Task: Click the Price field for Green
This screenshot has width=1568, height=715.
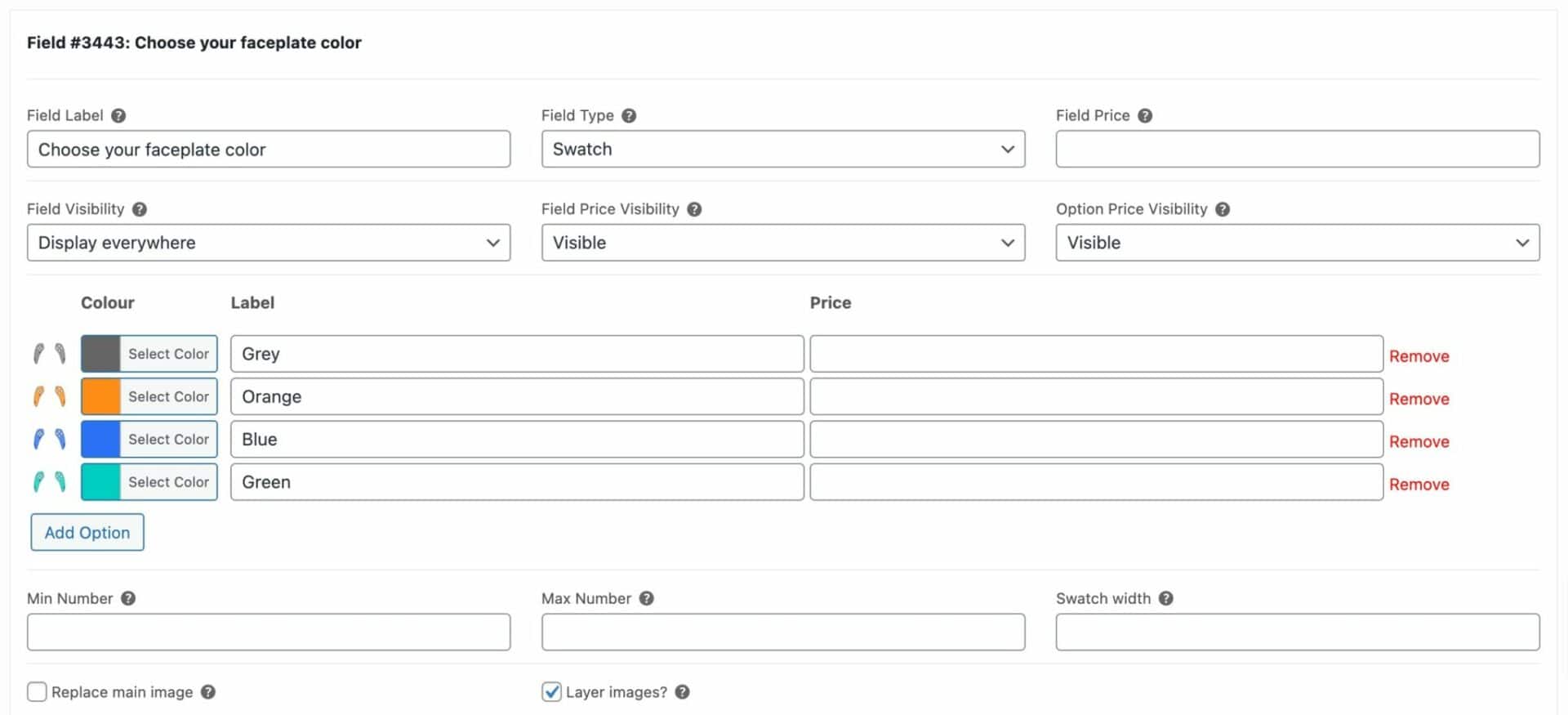Action: (x=1097, y=482)
